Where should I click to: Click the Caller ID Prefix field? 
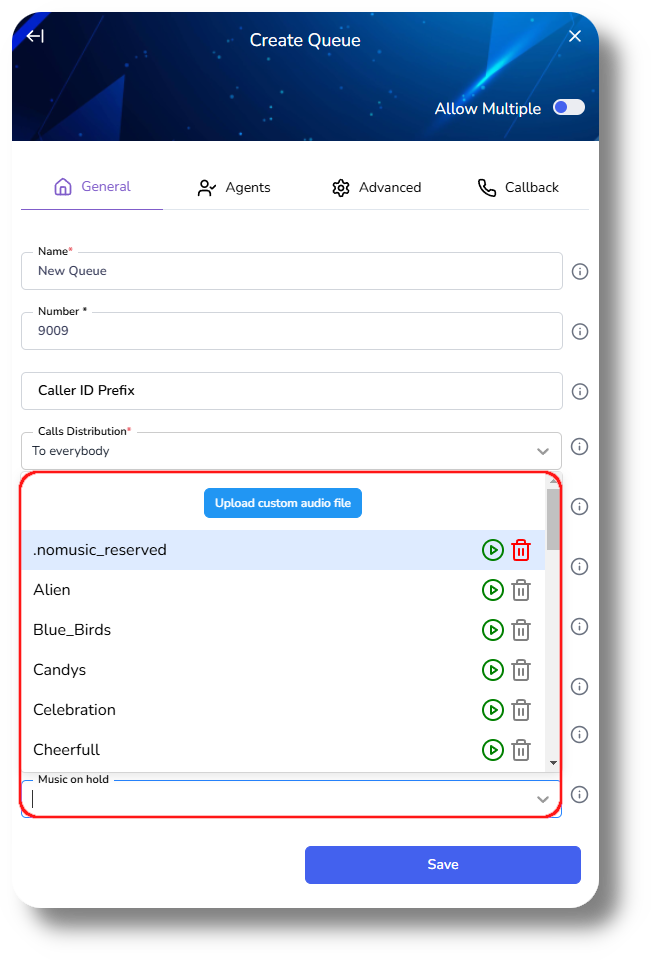291,391
